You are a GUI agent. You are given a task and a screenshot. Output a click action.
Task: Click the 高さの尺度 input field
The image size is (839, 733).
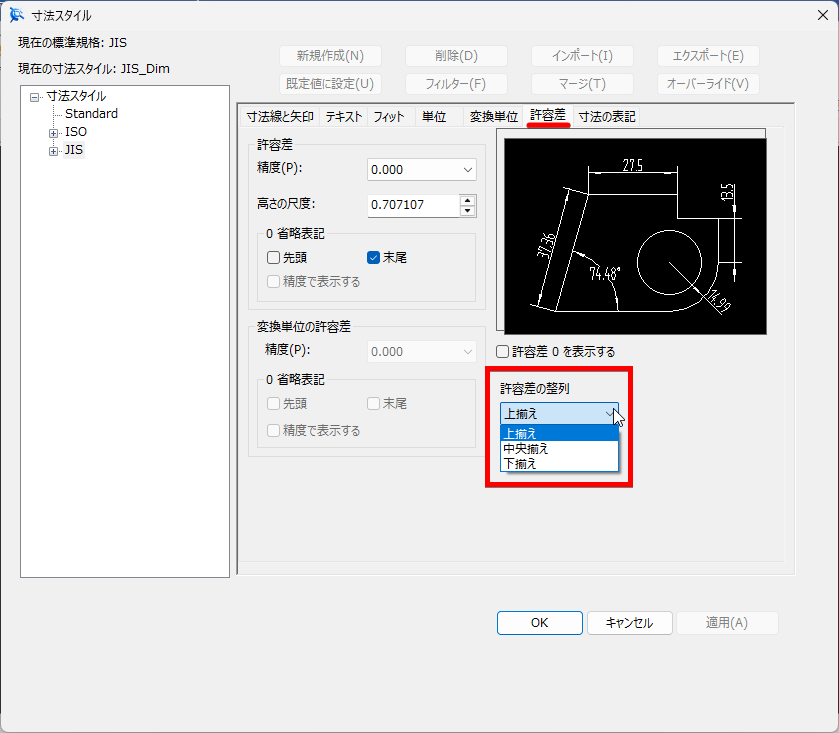[413, 205]
